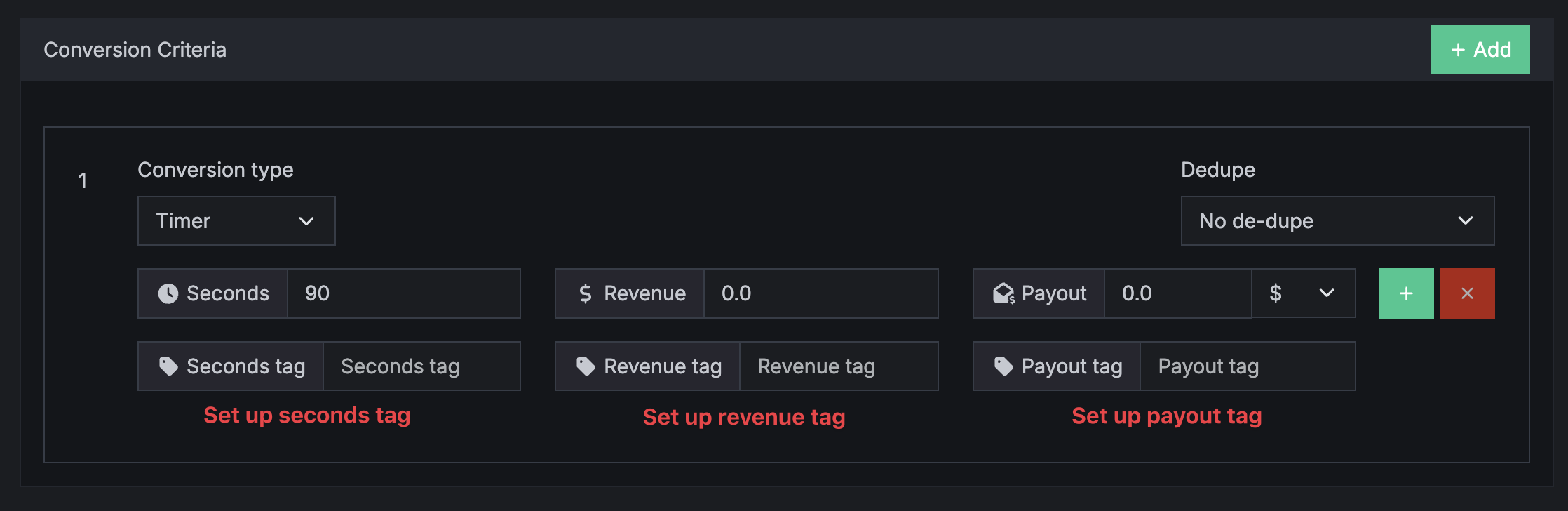Click the Seconds tag label icon
This screenshot has height=511, width=1568.
click(x=168, y=366)
